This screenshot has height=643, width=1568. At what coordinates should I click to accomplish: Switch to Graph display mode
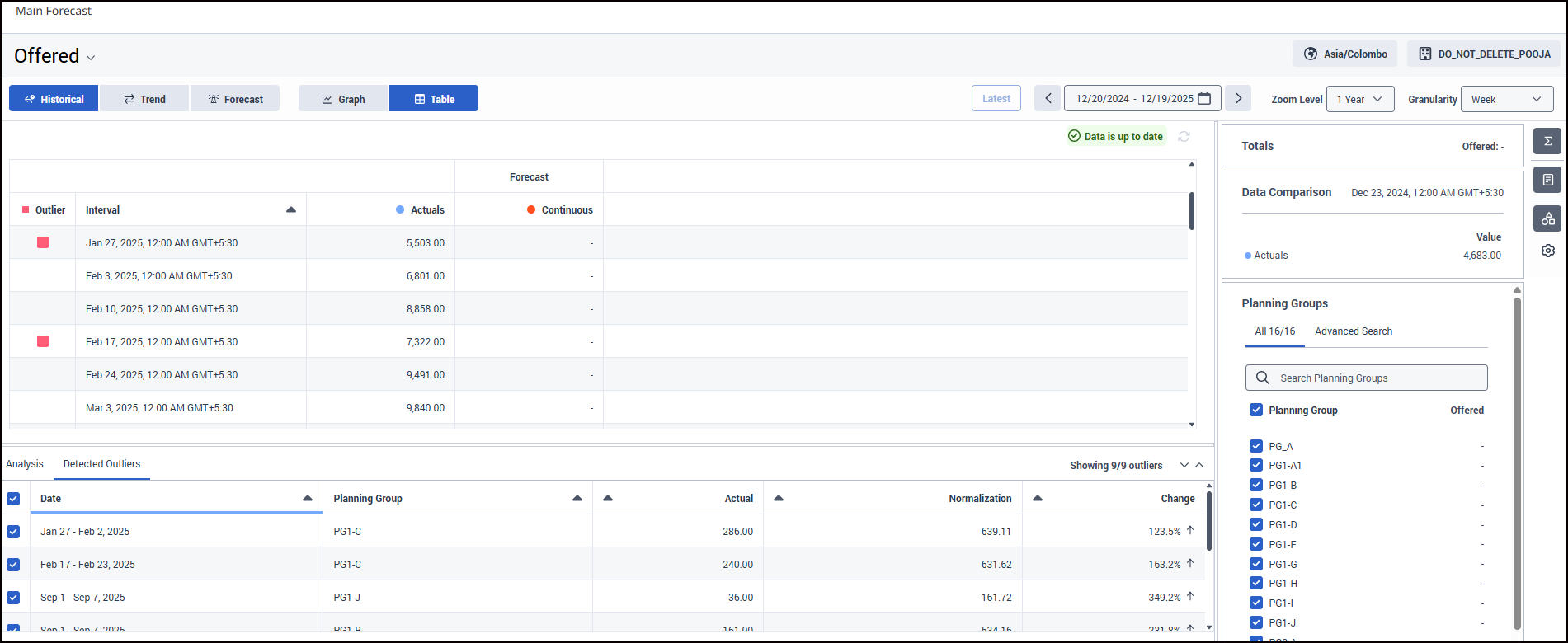tap(343, 98)
